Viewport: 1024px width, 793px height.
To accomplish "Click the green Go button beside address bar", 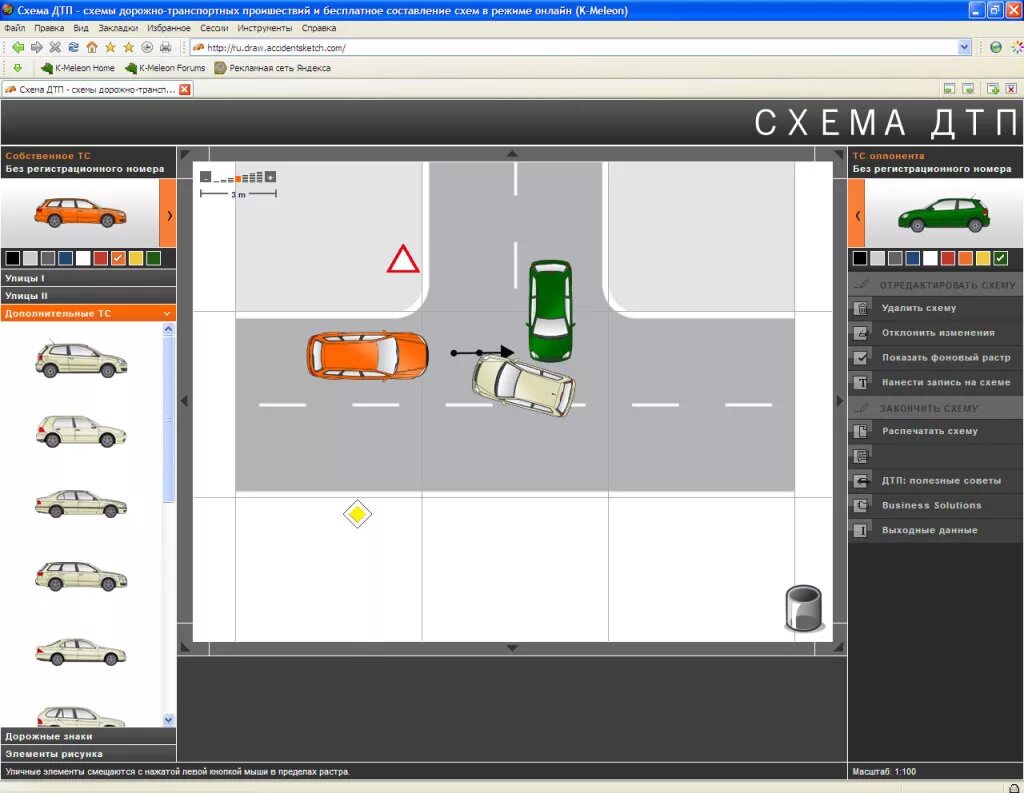I will point(996,47).
